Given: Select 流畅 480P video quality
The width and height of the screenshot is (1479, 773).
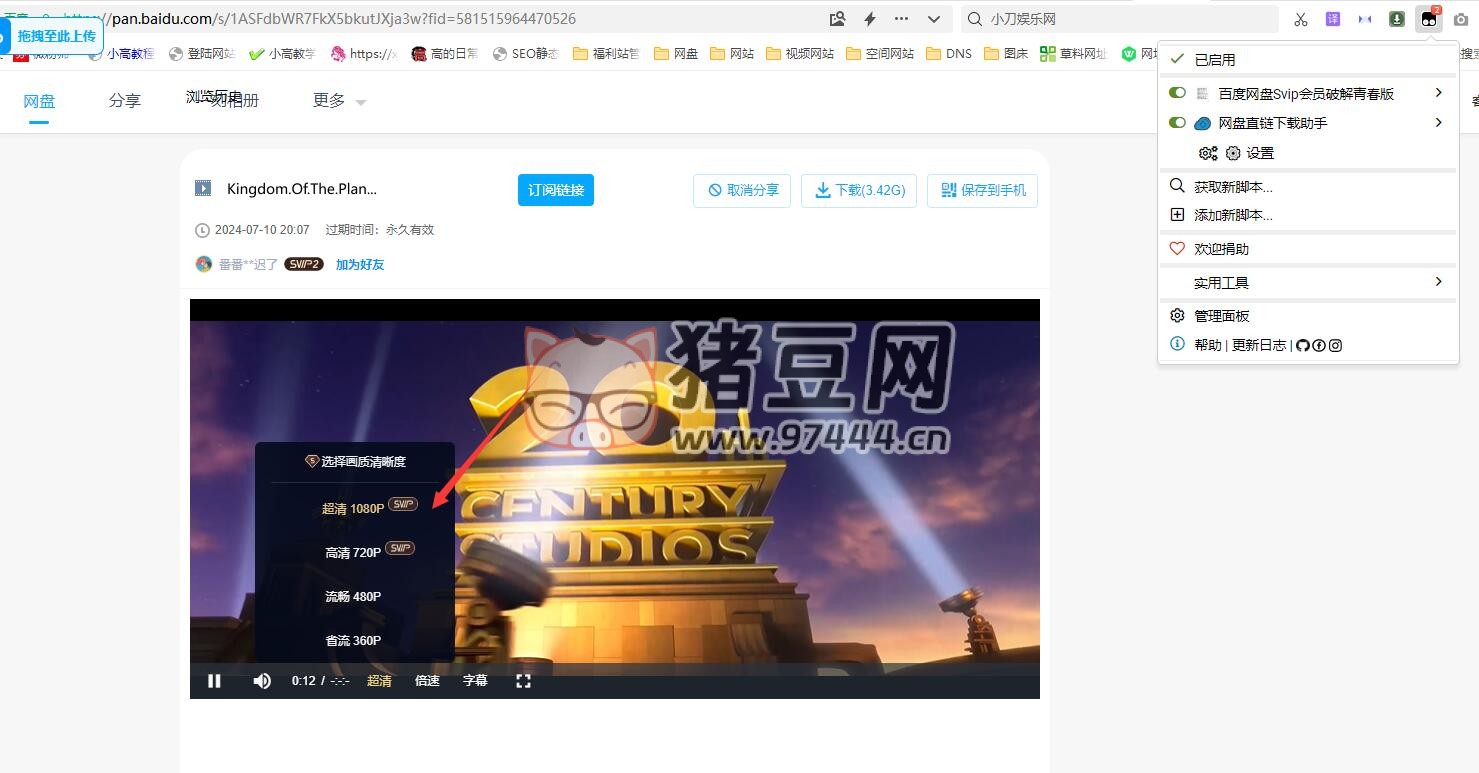Looking at the screenshot, I should click(353, 597).
